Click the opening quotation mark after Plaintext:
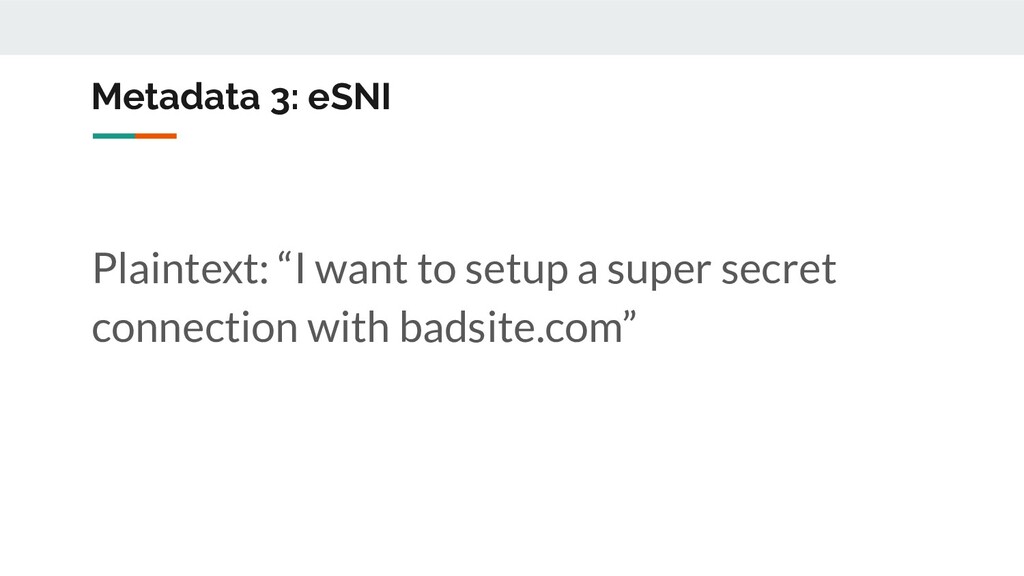 pyautogui.click(x=284, y=257)
